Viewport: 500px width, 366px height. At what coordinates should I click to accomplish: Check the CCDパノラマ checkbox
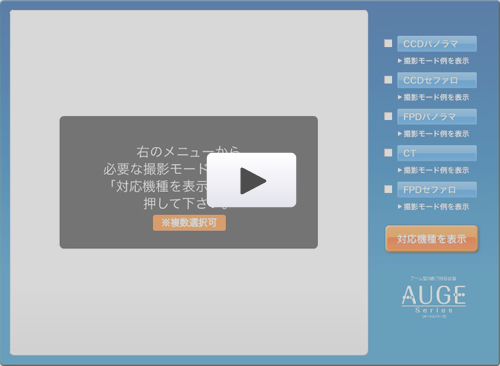click(388, 43)
